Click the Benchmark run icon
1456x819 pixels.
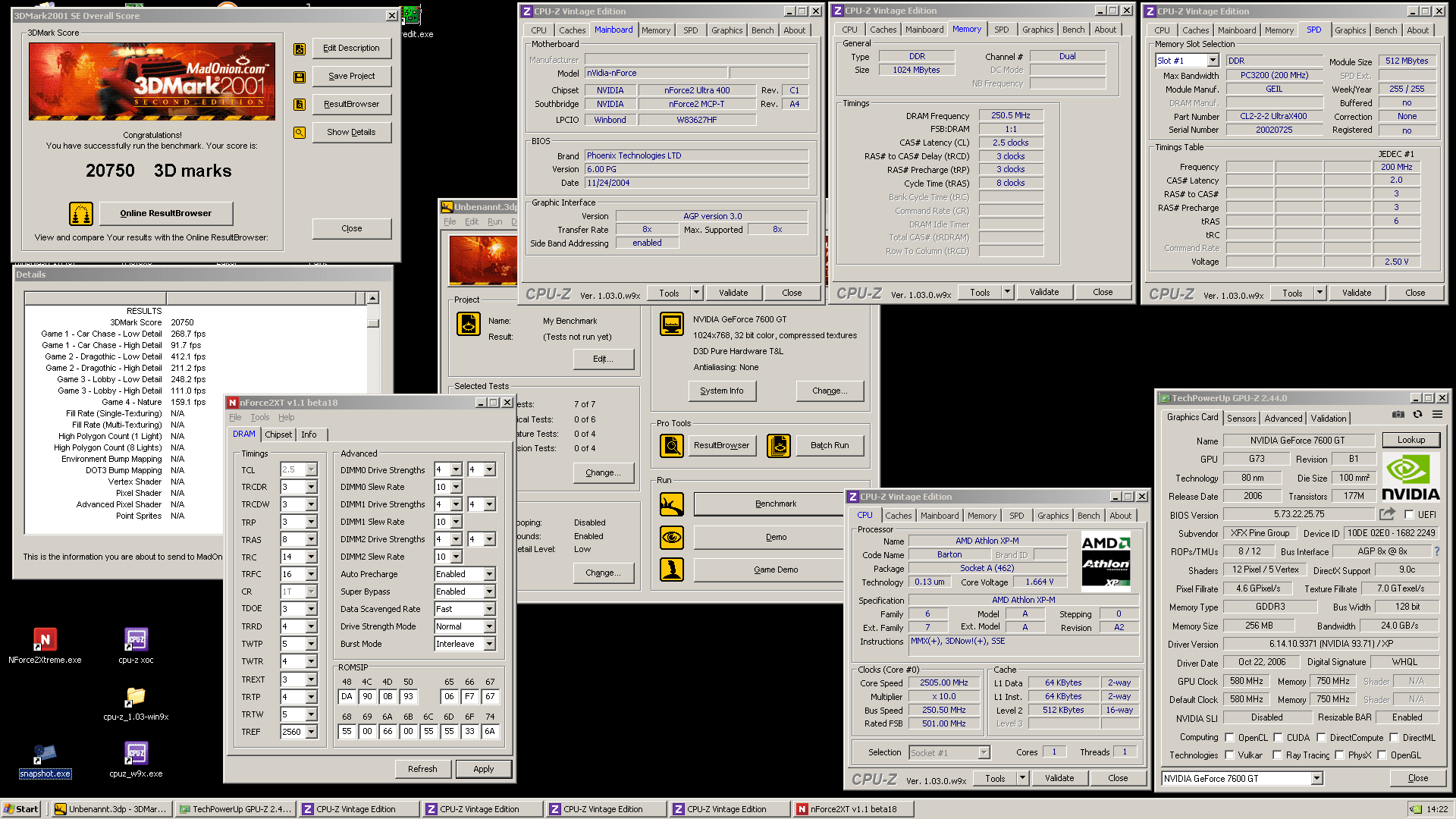click(x=672, y=504)
